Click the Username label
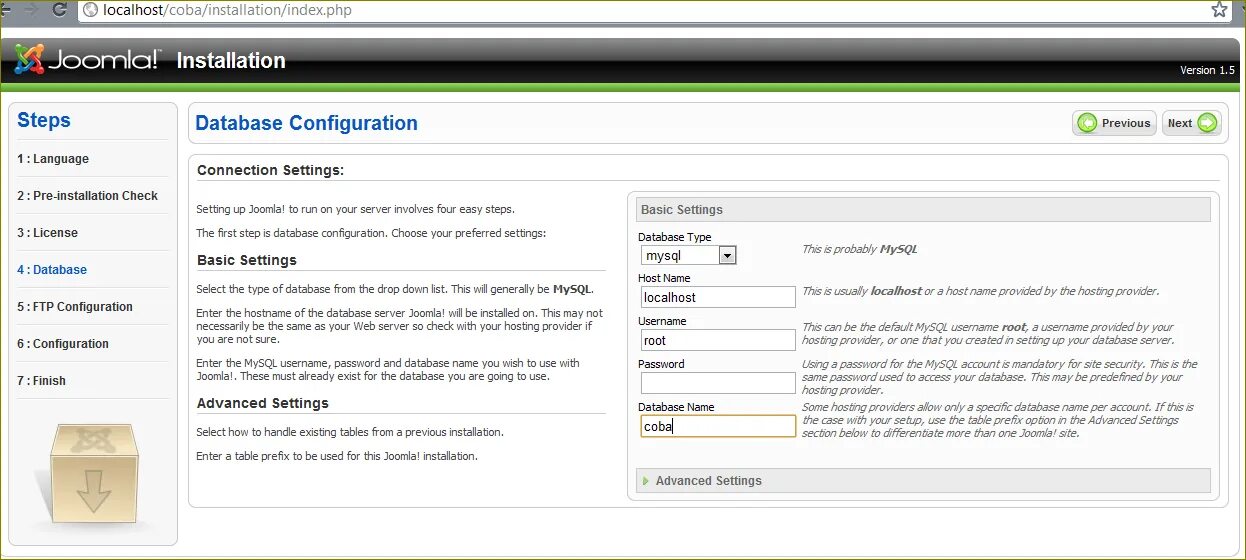The width and height of the screenshot is (1246, 560). click(x=662, y=321)
